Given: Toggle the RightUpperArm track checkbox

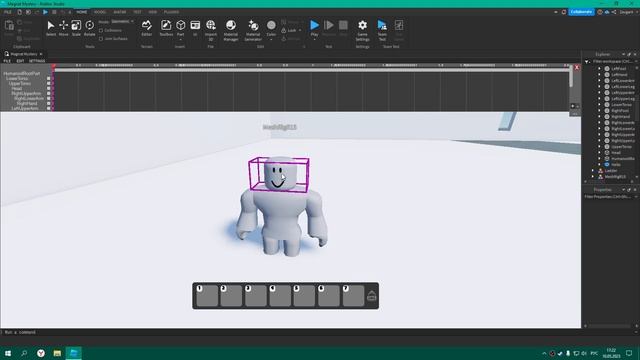Looking at the screenshot, I should 49,93.
